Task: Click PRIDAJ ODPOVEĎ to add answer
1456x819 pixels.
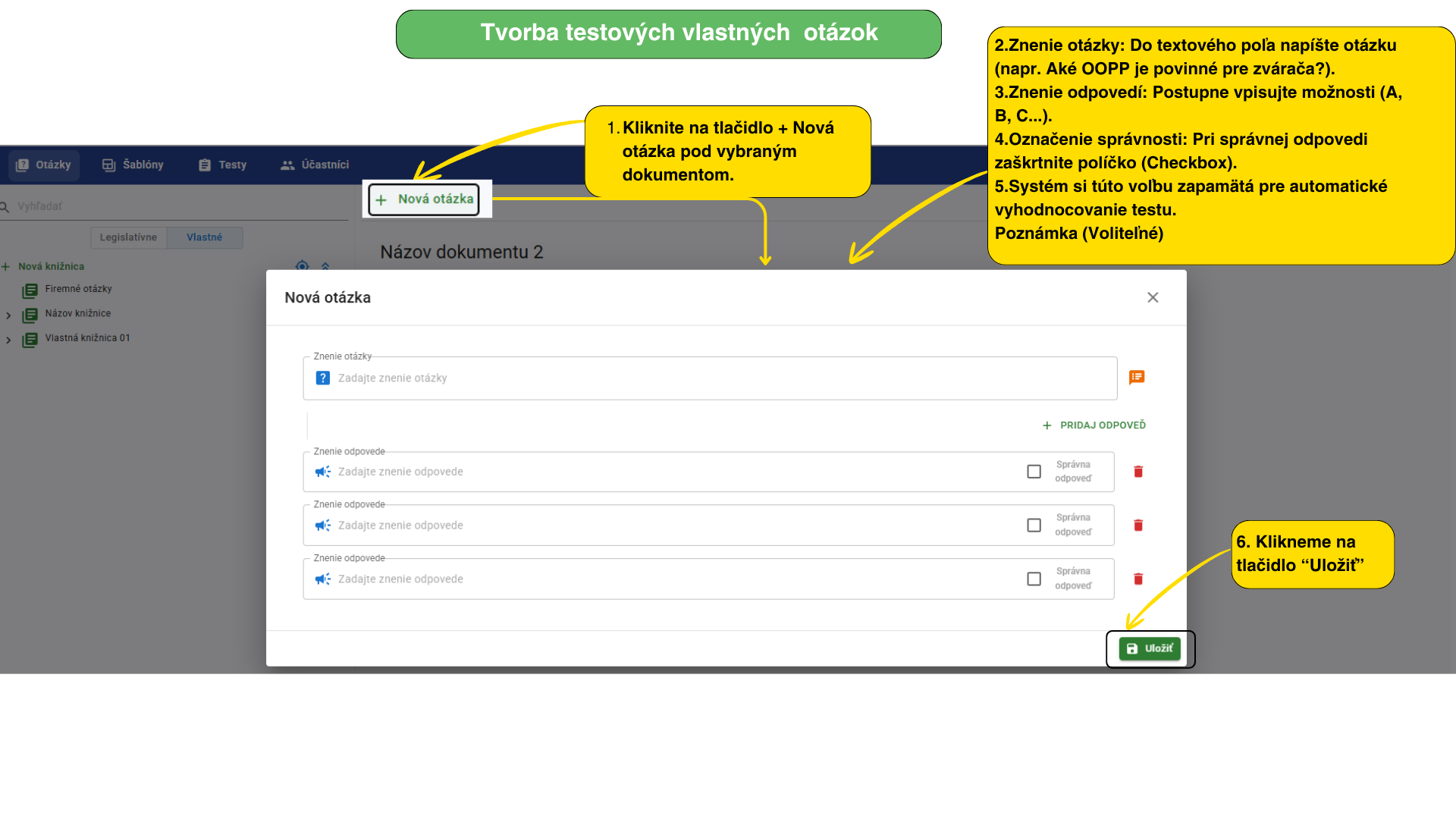Action: pyautogui.click(x=1094, y=425)
